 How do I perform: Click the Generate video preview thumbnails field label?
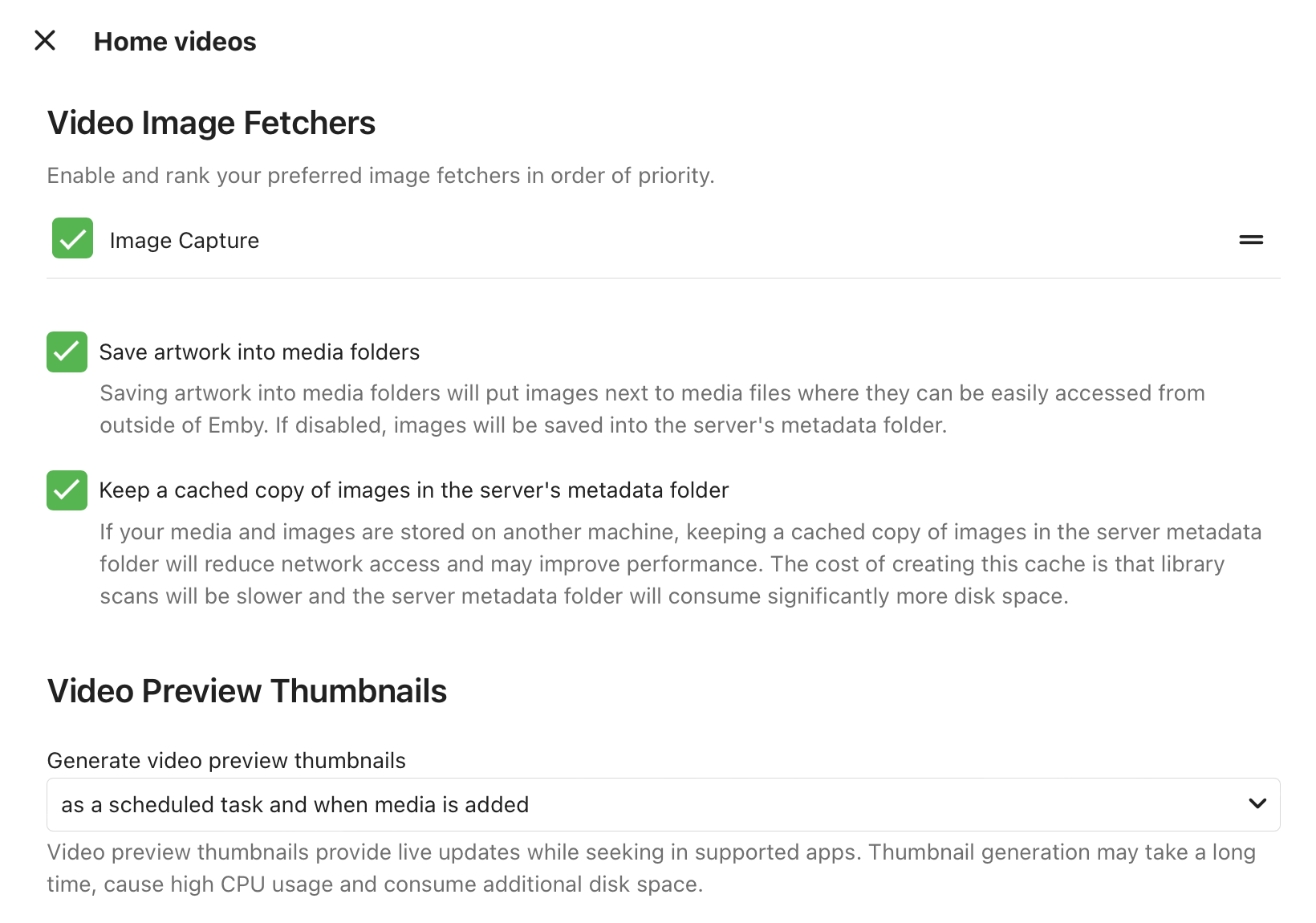pos(226,760)
